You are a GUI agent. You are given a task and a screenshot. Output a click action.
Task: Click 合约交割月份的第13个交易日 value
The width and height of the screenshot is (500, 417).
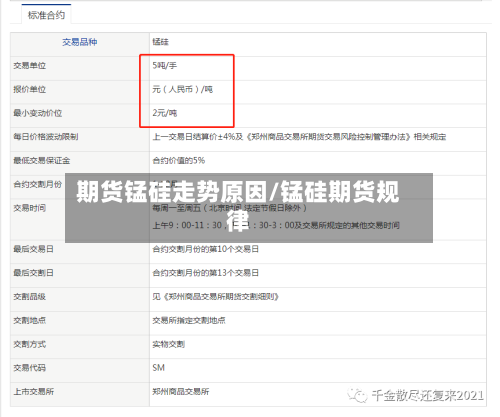pyautogui.click(x=206, y=273)
